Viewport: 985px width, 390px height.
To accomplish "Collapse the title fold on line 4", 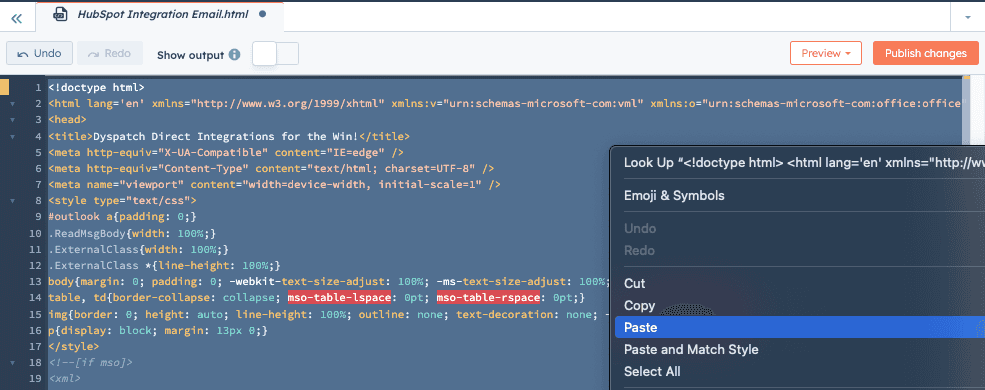I will coord(13,136).
